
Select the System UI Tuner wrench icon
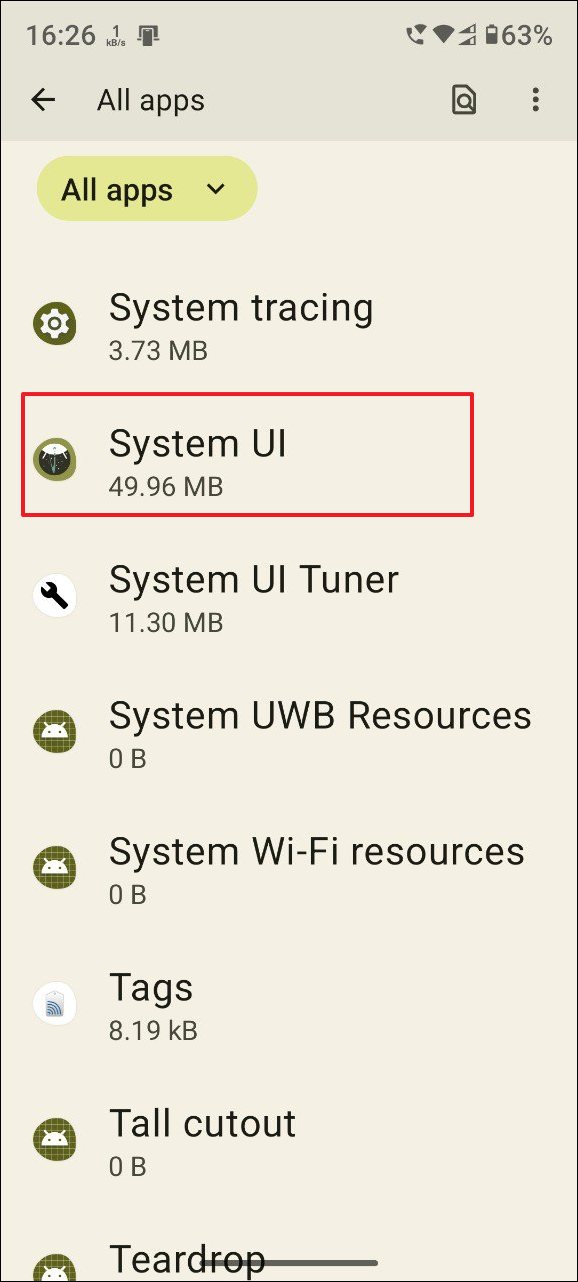click(55, 596)
